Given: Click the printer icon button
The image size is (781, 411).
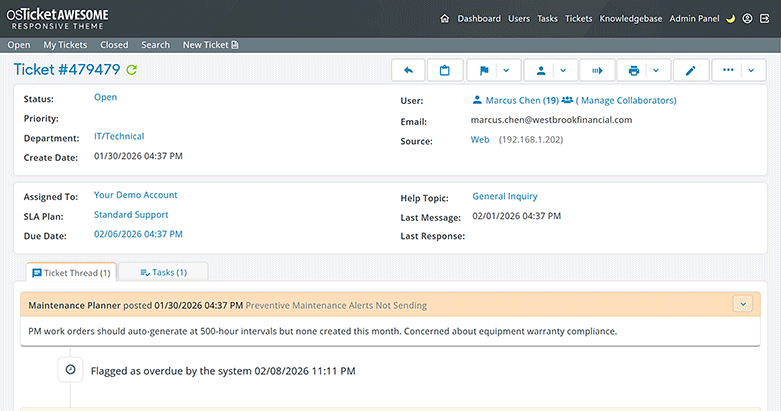Looking at the screenshot, I should click(634, 71).
